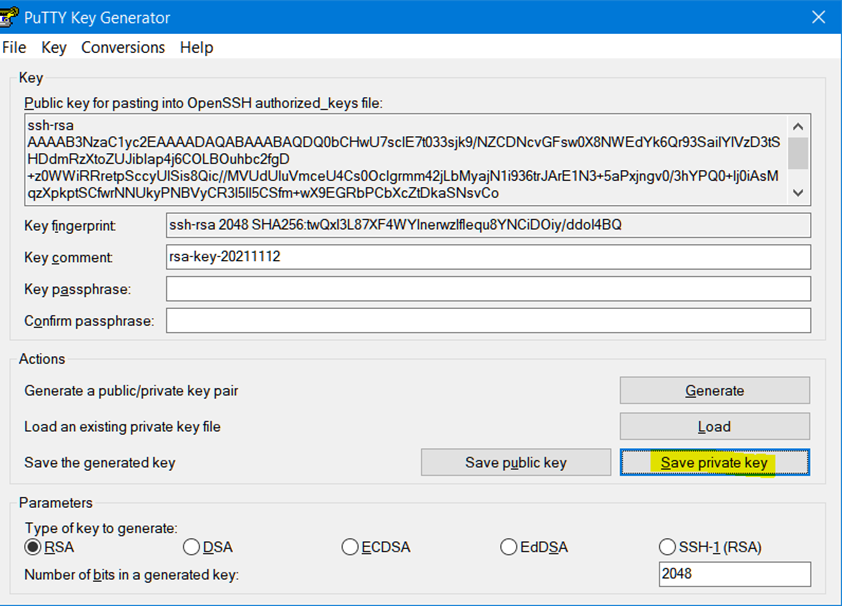This screenshot has height=606, width=842.
Task: Click the Key comment field
Action: coord(488,257)
